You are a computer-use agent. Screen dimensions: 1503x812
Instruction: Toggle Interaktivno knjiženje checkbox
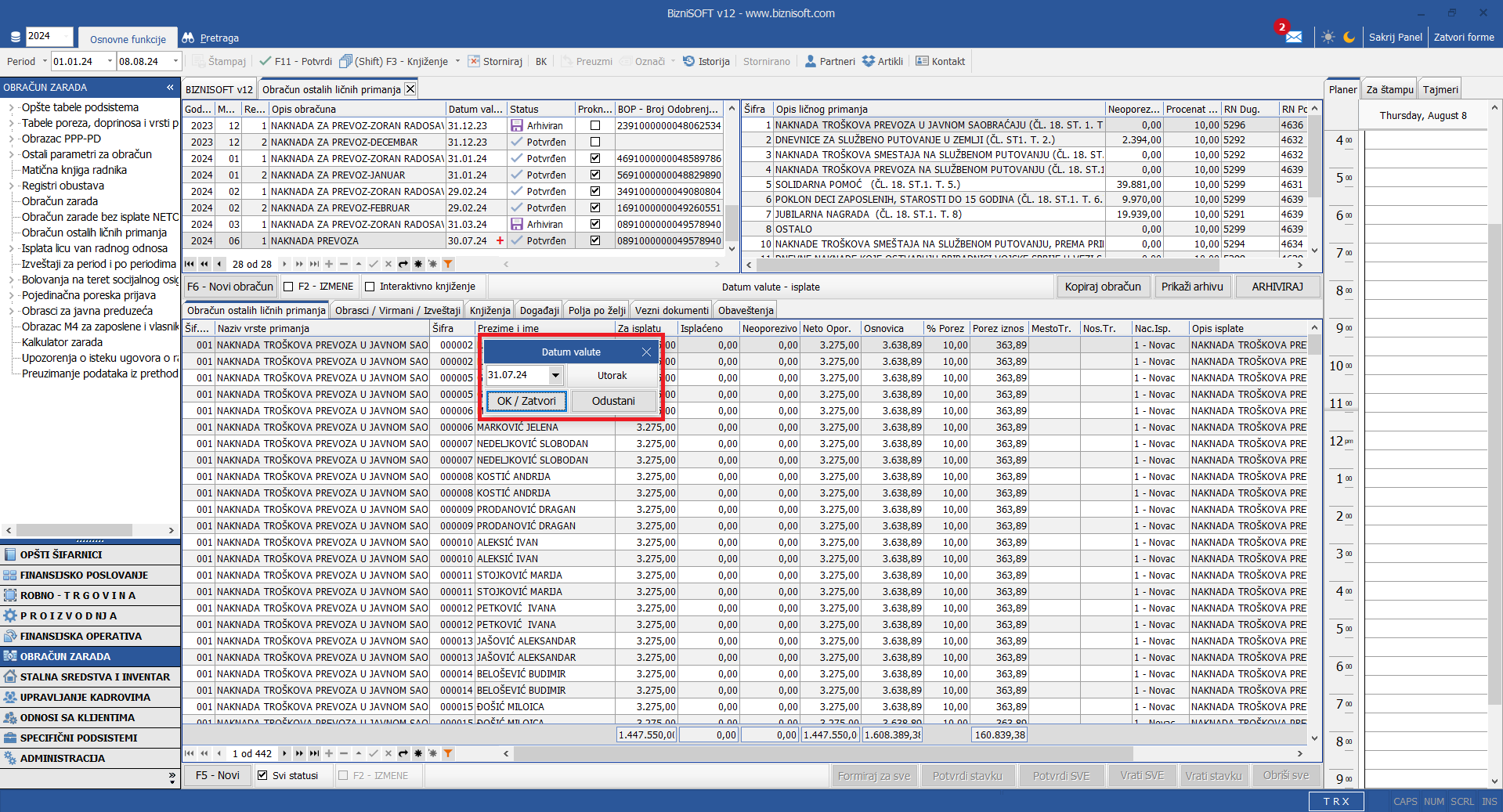[370, 287]
